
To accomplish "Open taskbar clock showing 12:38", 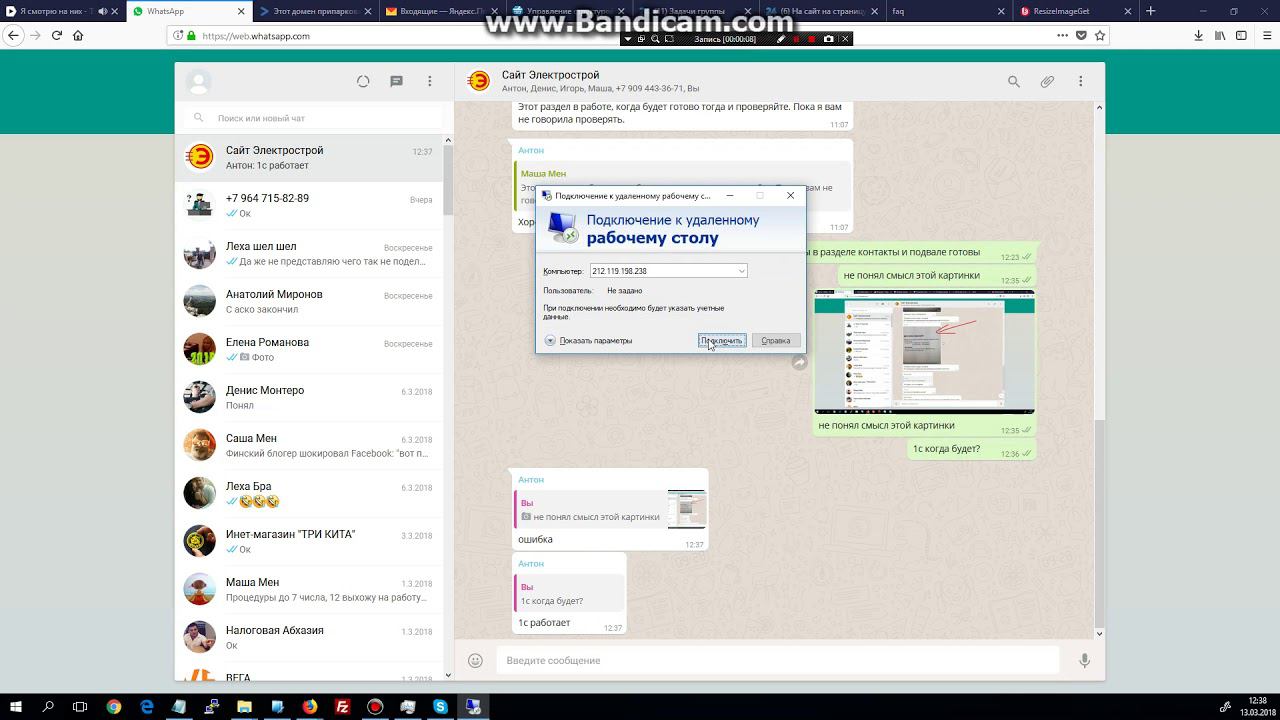I will tap(1257, 707).
